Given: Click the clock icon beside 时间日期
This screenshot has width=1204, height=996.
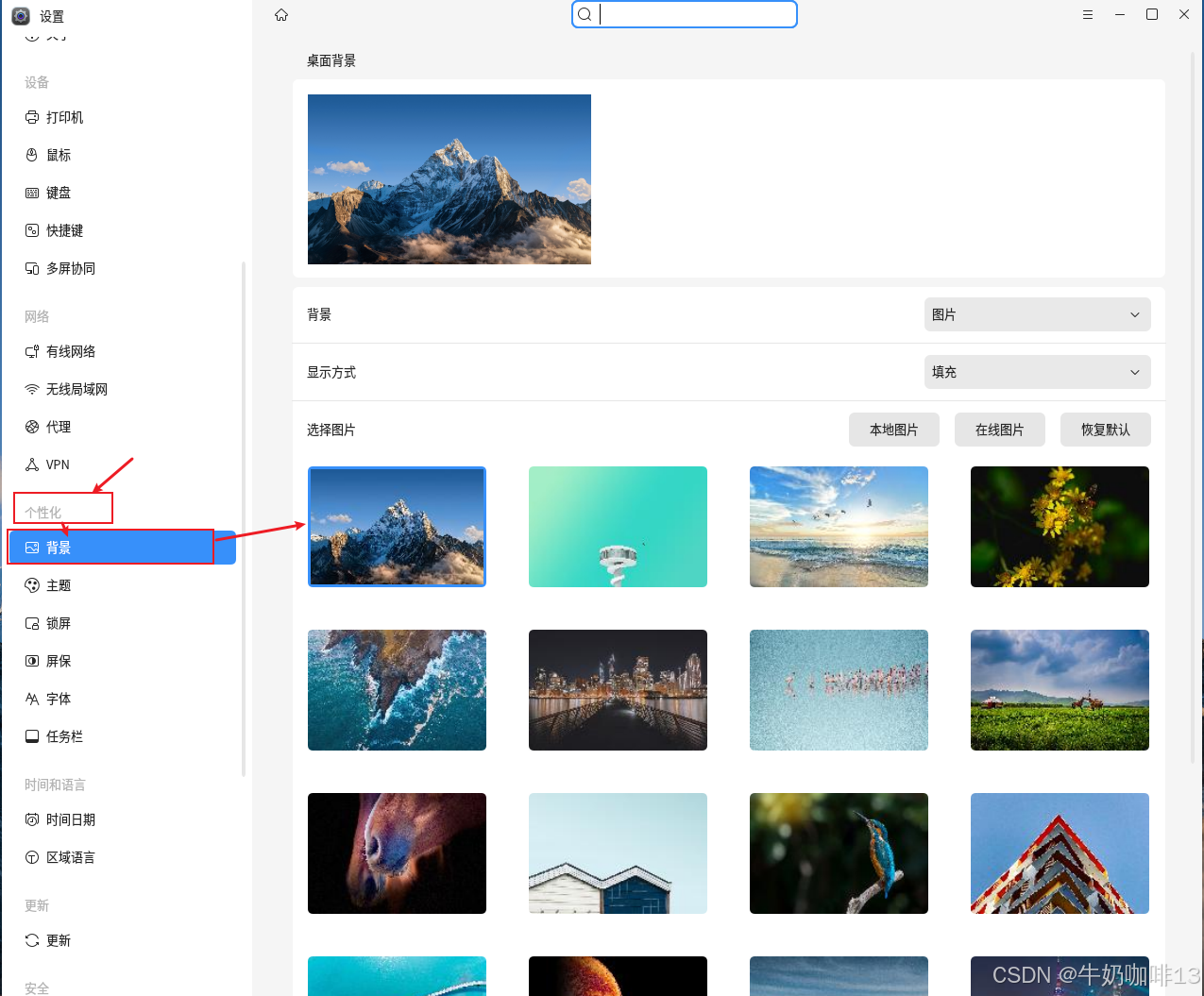Looking at the screenshot, I should point(32,819).
